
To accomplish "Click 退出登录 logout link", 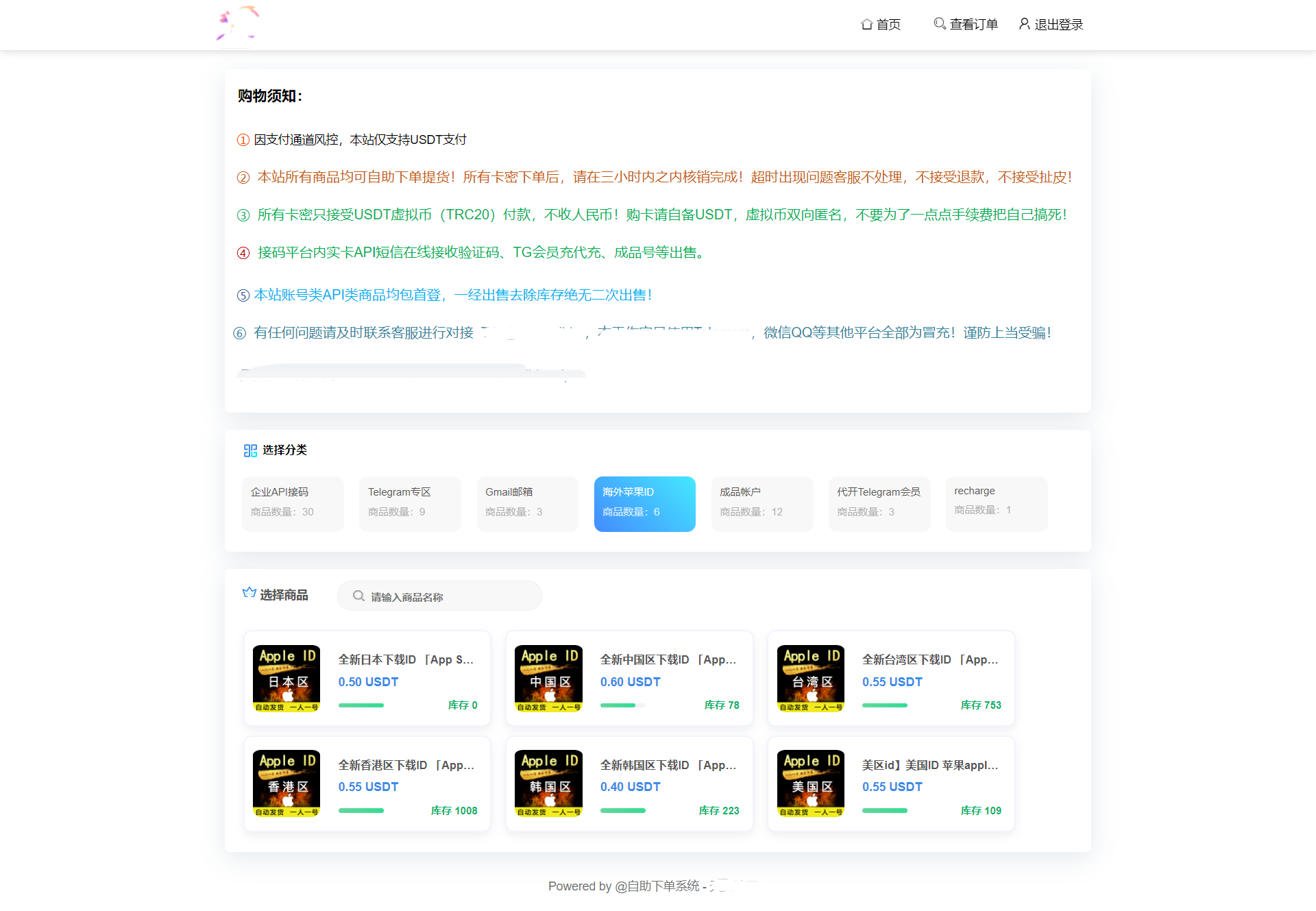I will point(1051,25).
